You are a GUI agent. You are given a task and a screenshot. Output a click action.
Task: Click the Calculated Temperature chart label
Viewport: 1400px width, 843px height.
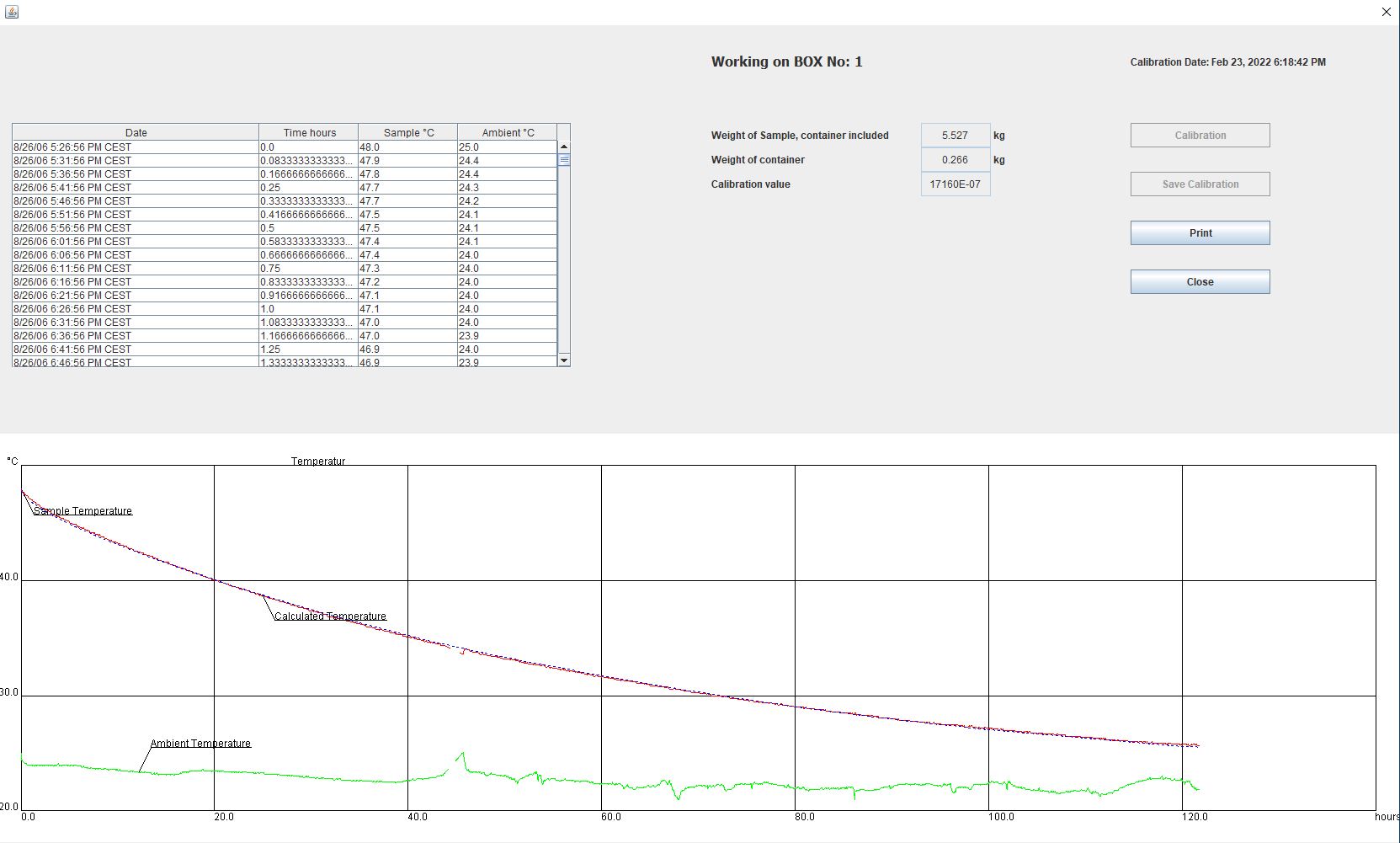pyautogui.click(x=330, y=616)
